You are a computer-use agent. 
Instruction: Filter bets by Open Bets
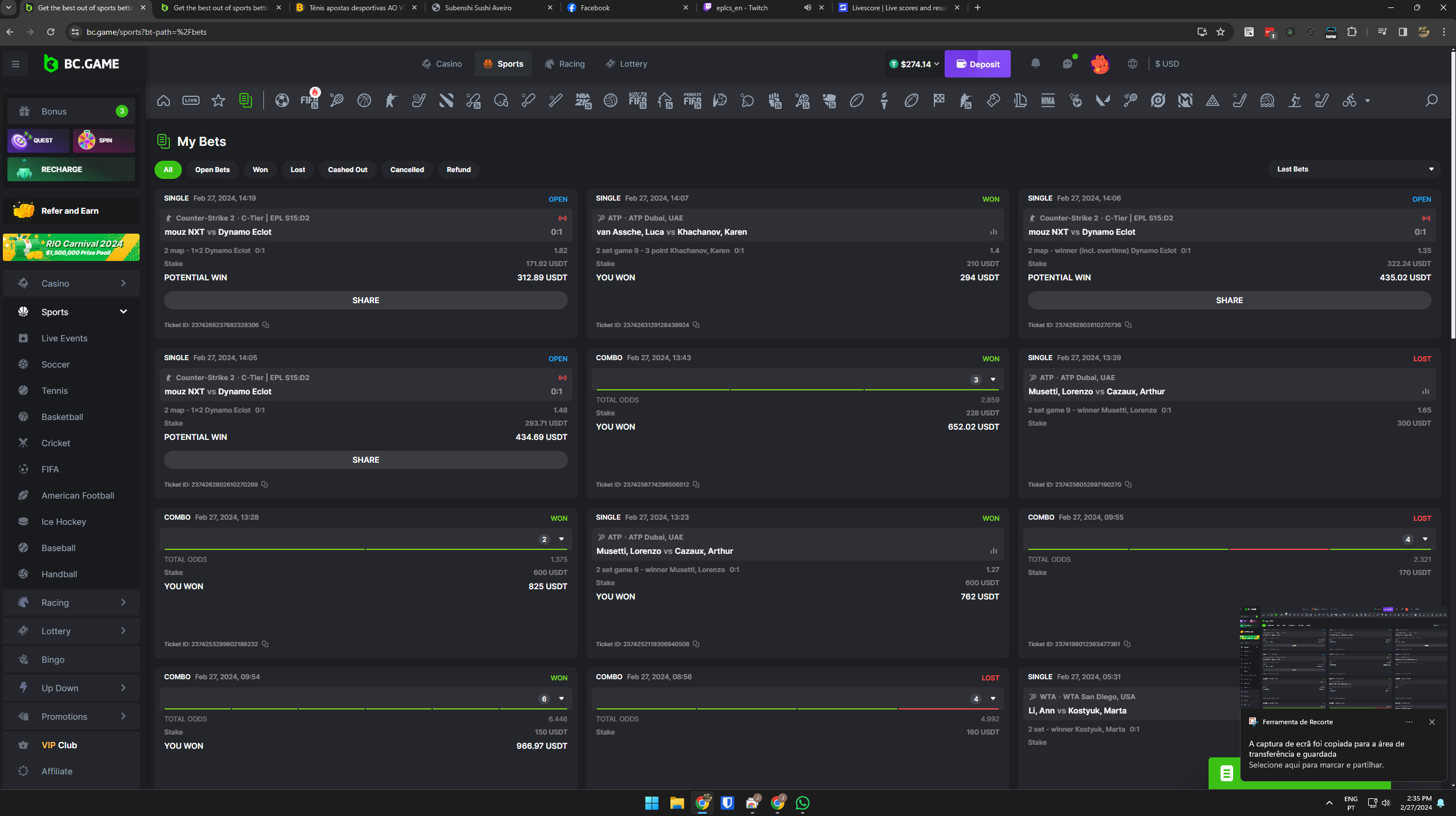tap(213, 170)
